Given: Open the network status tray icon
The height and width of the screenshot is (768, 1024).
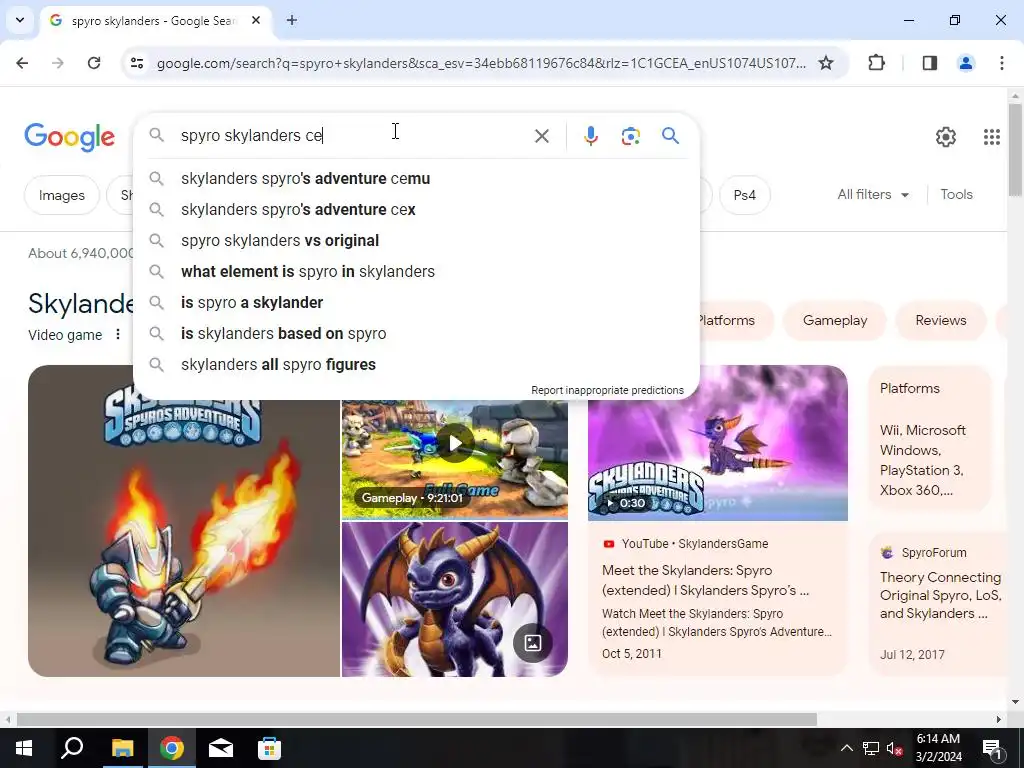Looking at the screenshot, I should [x=871, y=748].
